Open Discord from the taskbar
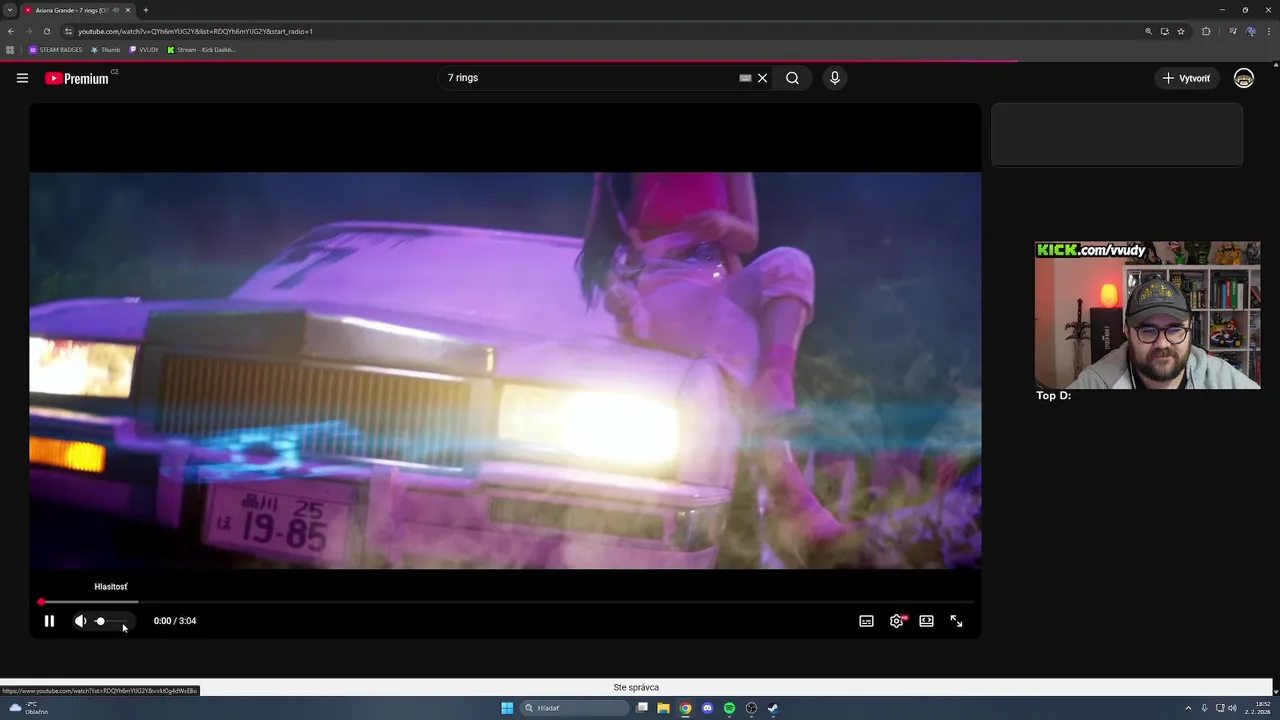The height and width of the screenshot is (720, 1280). click(707, 708)
